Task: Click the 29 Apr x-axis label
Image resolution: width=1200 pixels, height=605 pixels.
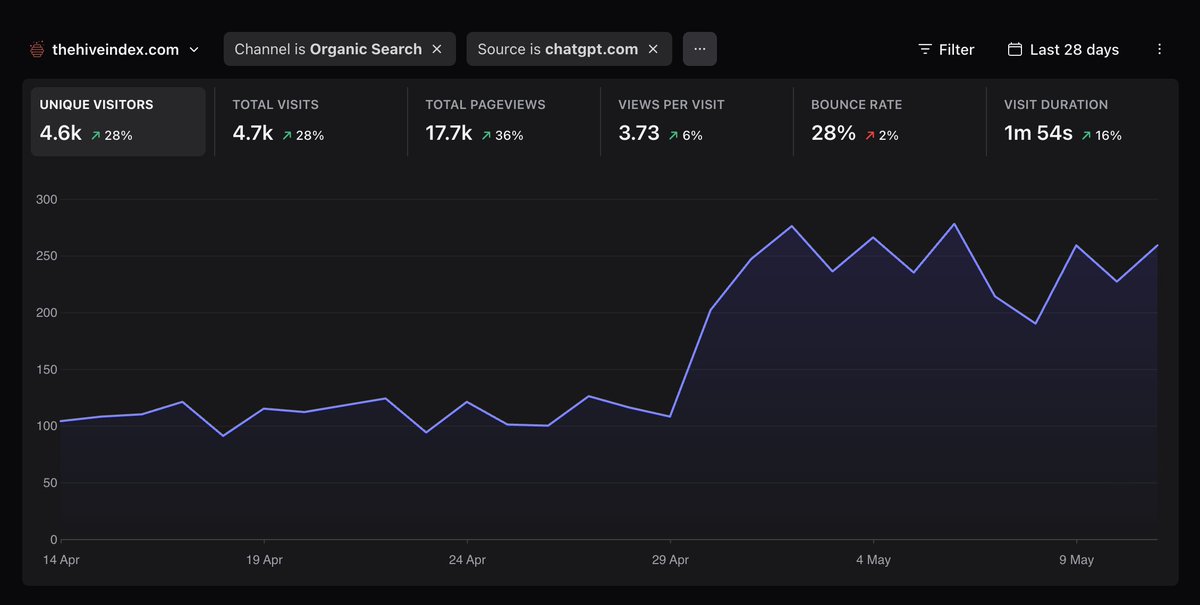Action: coord(670,560)
